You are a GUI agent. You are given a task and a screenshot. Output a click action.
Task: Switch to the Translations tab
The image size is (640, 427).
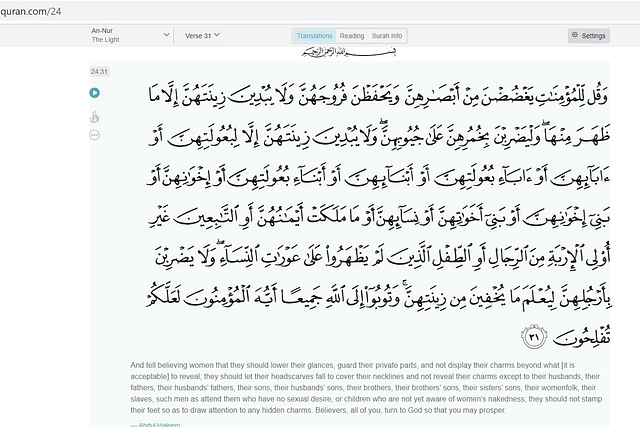(x=314, y=35)
